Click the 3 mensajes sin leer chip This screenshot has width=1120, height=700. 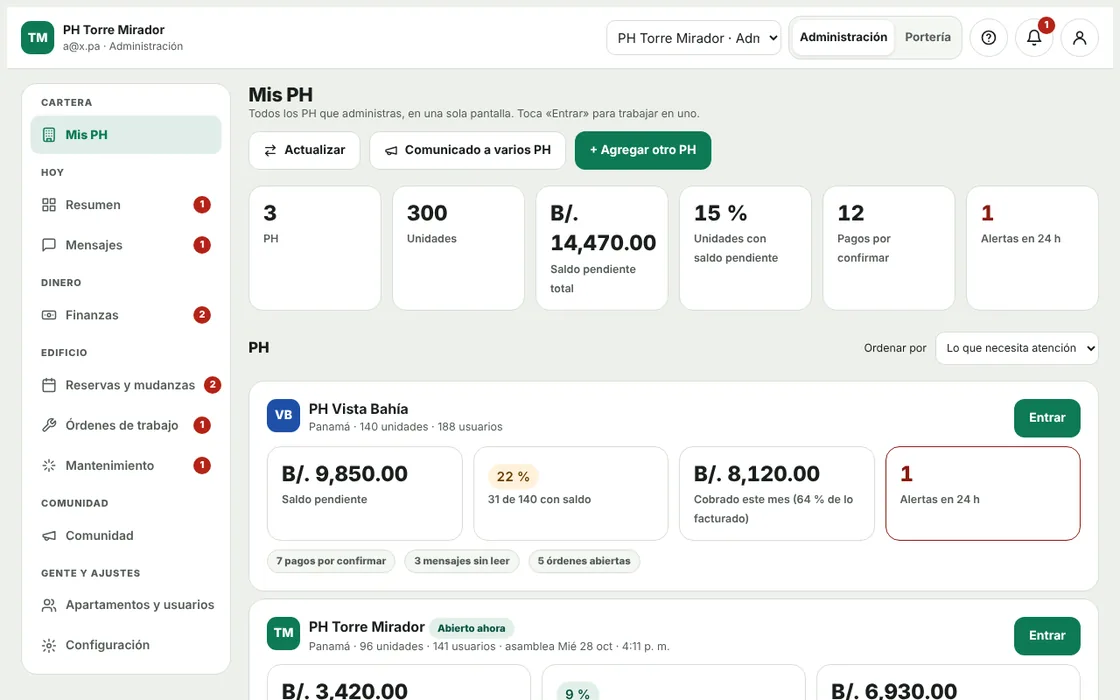(461, 561)
